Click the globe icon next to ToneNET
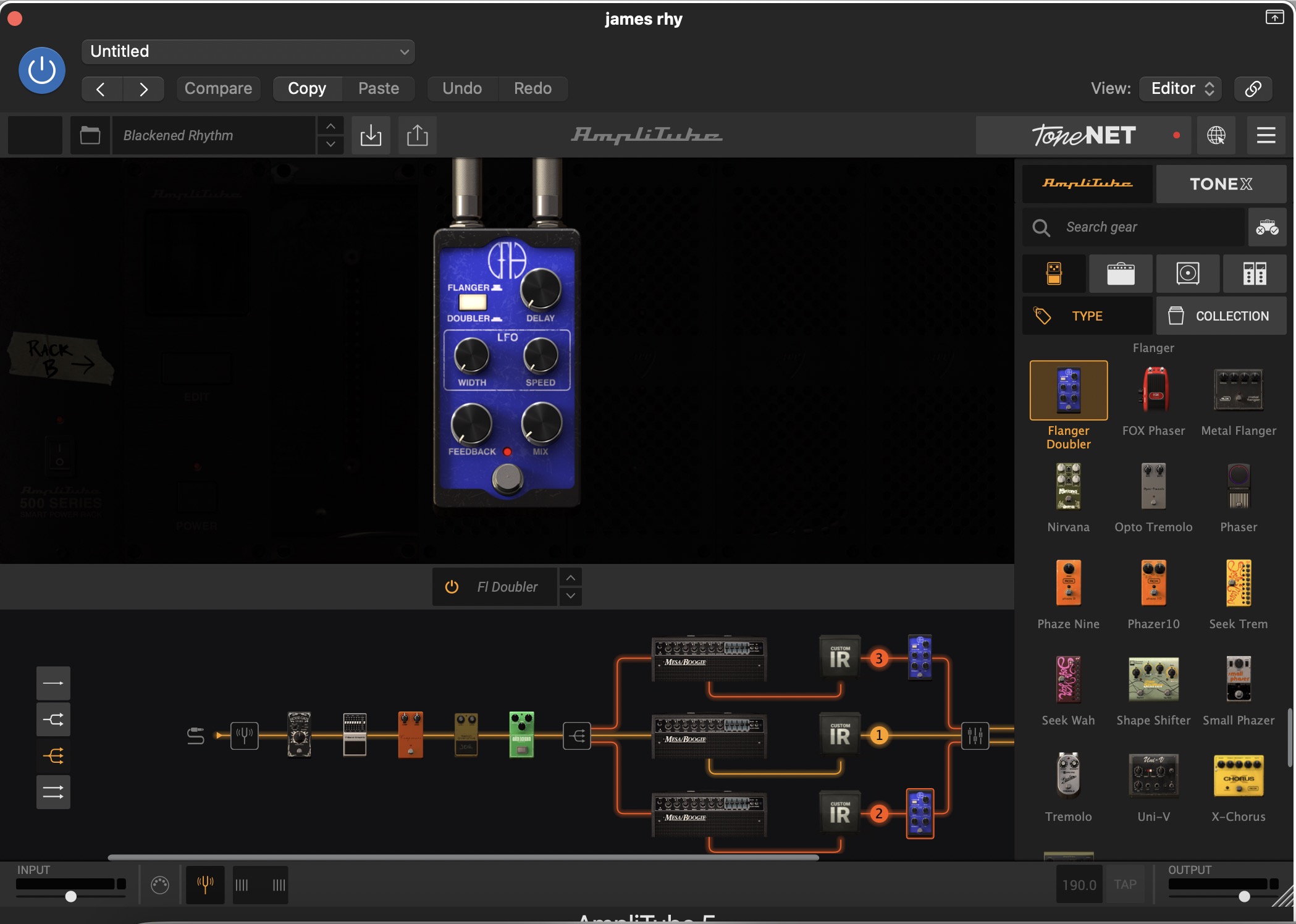This screenshot has width=1296, height=924. 1216,135
